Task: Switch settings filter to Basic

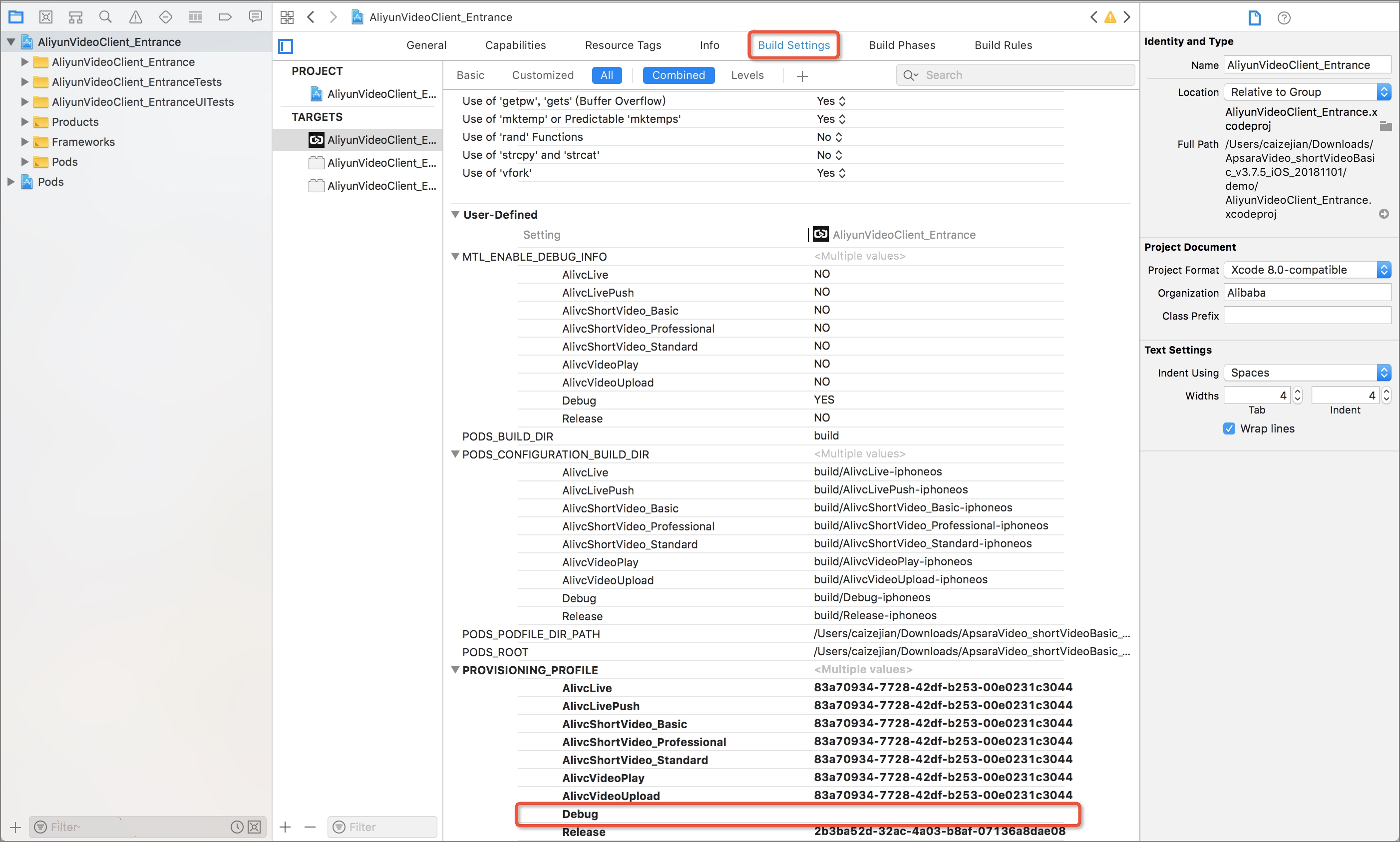Action: [470, 75]
